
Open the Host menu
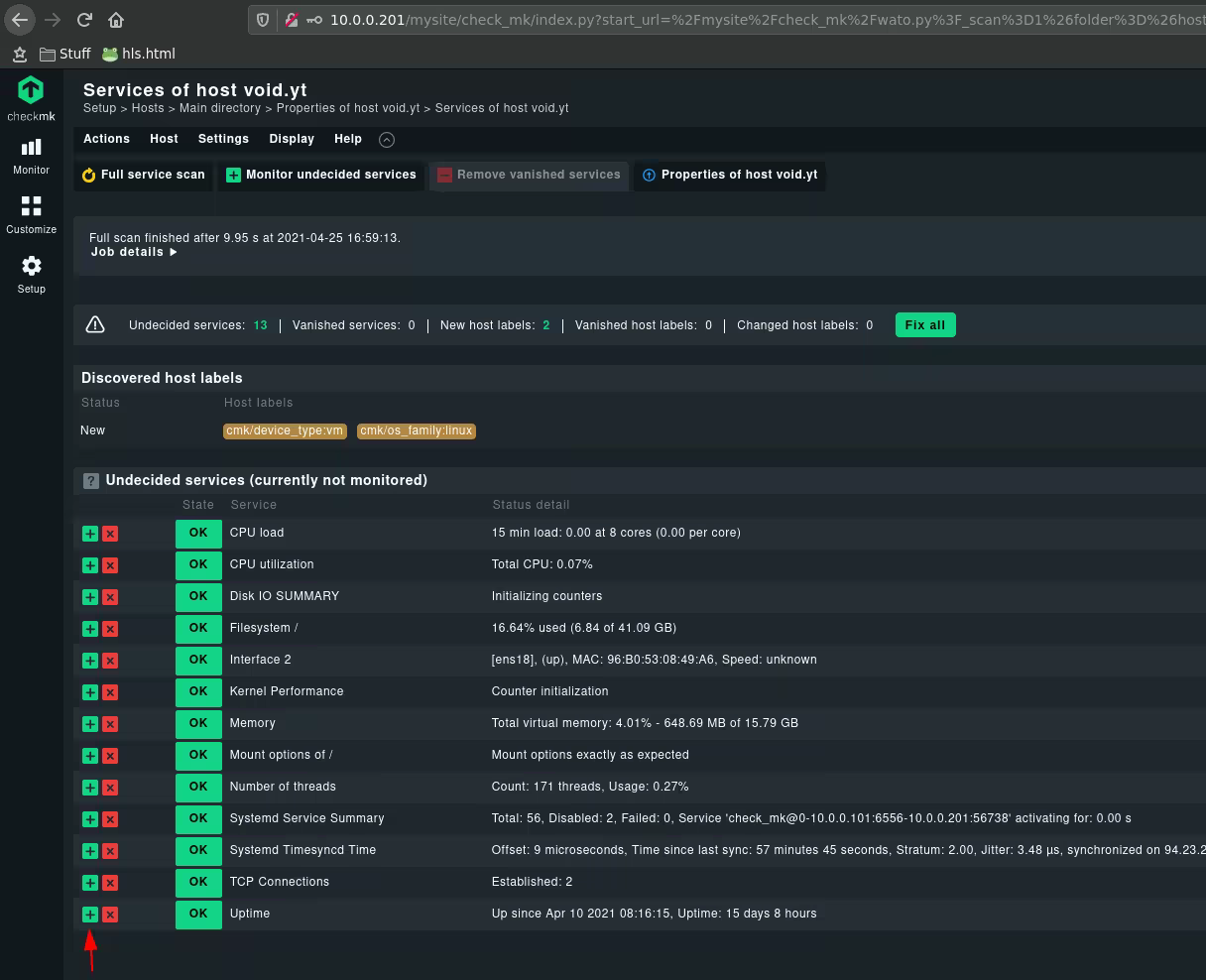(164, 139)
